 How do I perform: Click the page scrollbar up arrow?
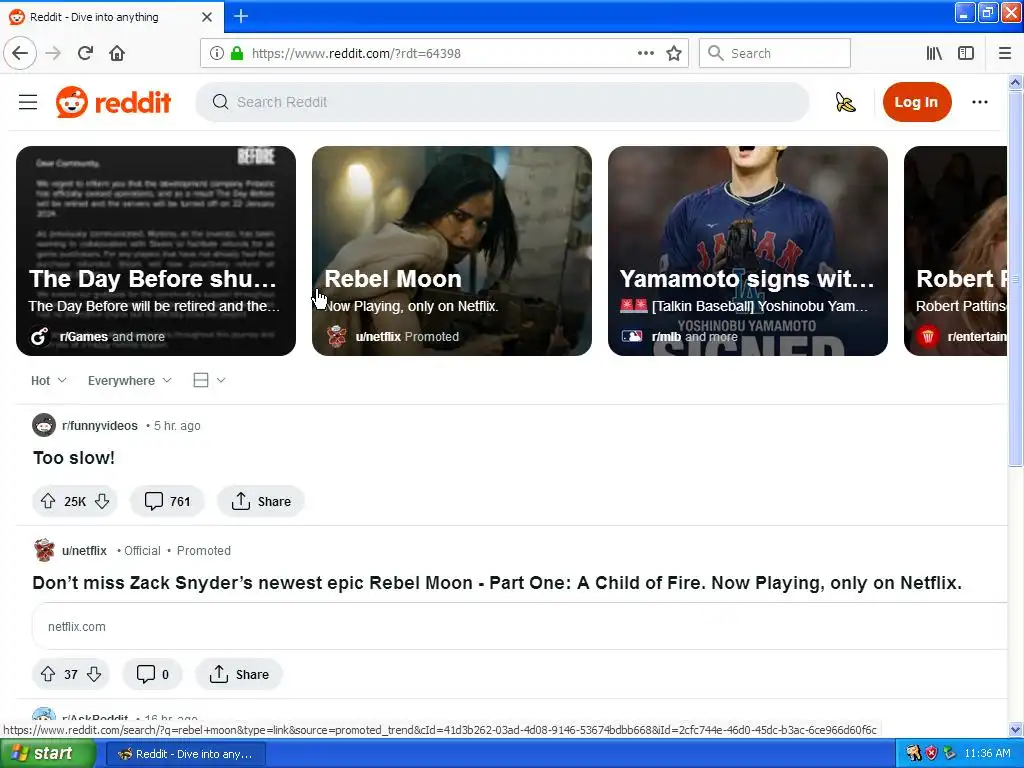tap(1015, 82)
